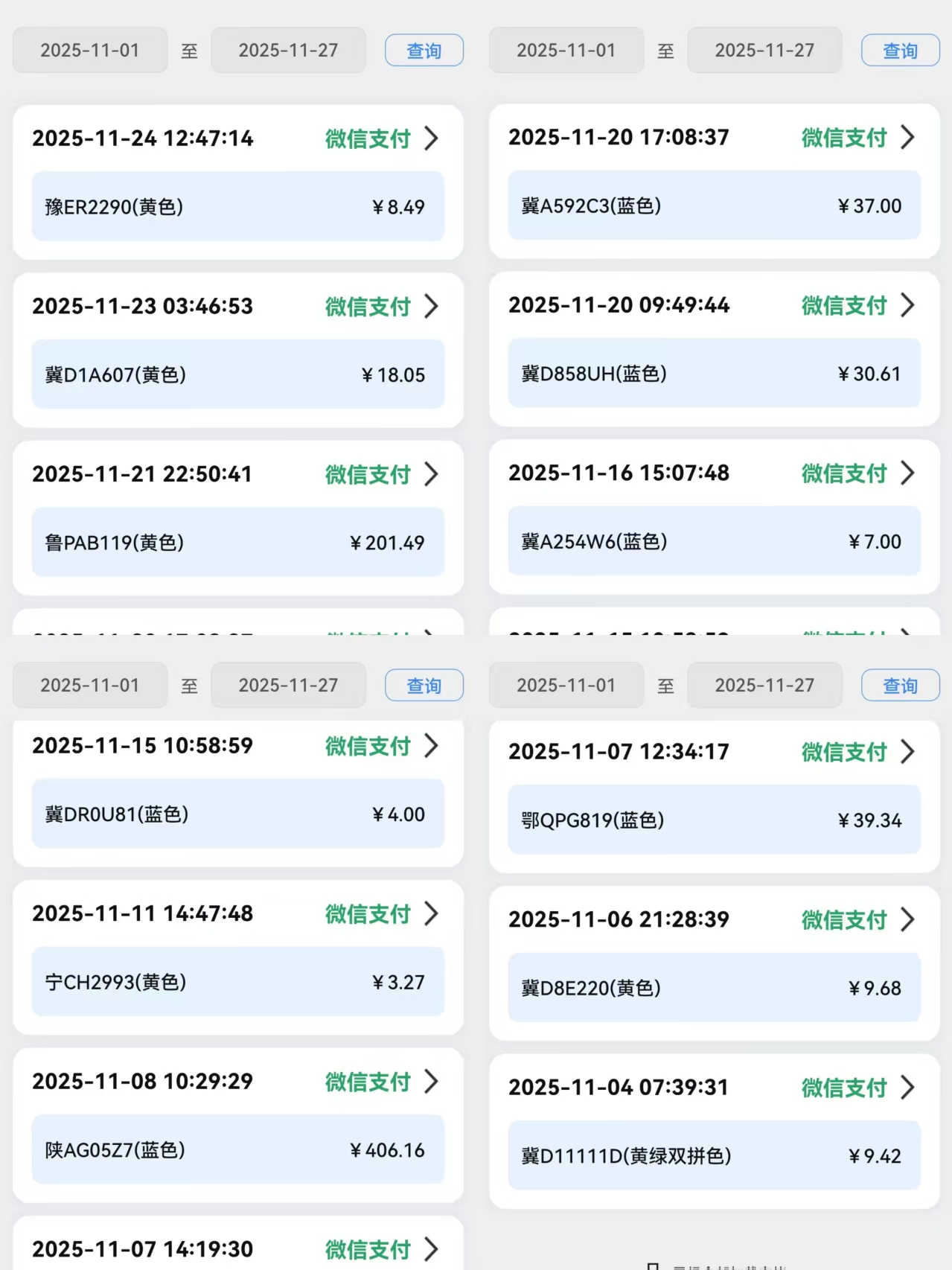Viewport: 952px width, 1270px height.
Task: Open the 2025-11-15 10:58:59 entry arrow
Action: pyautogui.click(x=431, y=746)
